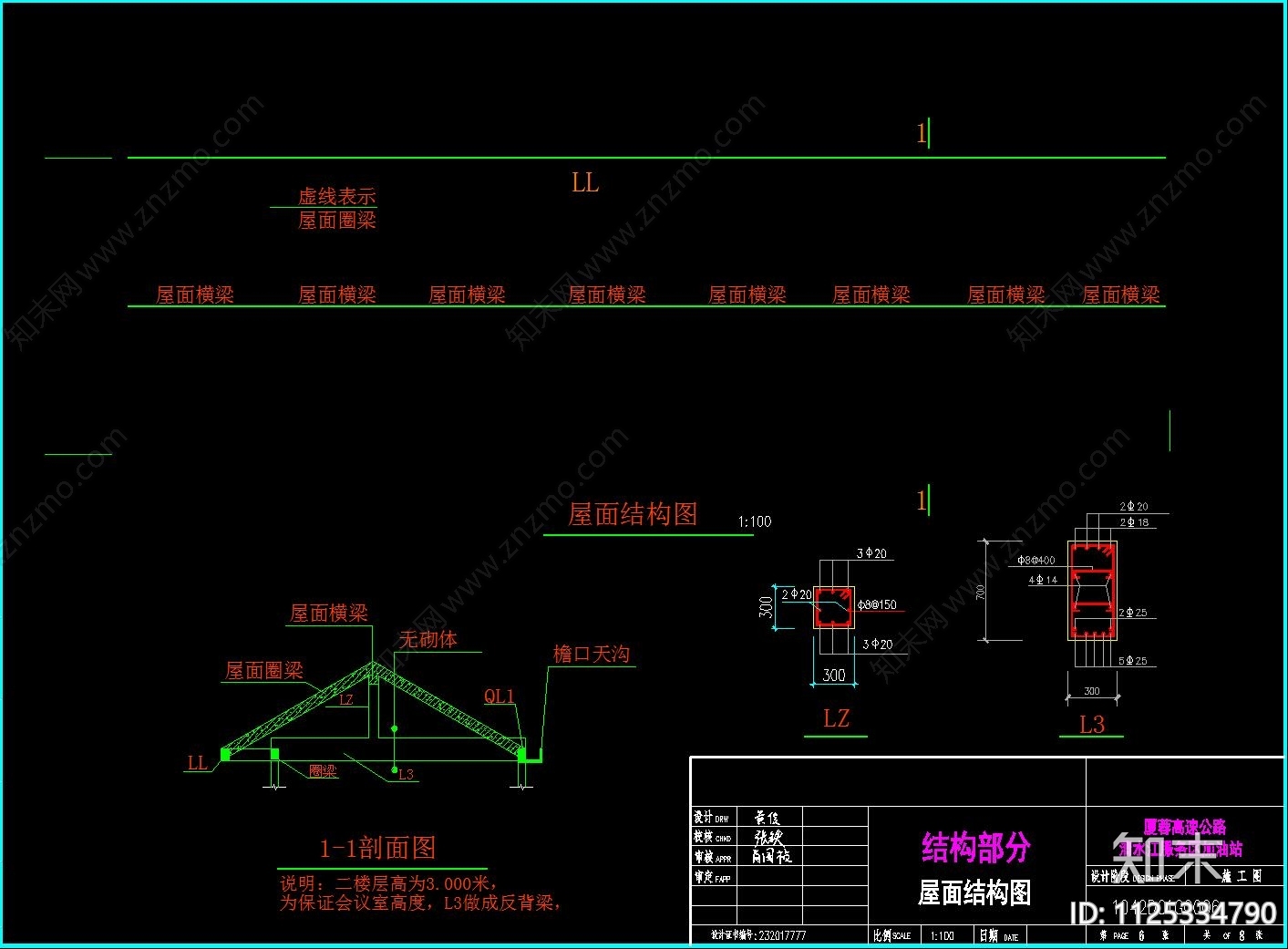
Task: Select the section cut marker '1' below the plan
Action: (922, 500)
